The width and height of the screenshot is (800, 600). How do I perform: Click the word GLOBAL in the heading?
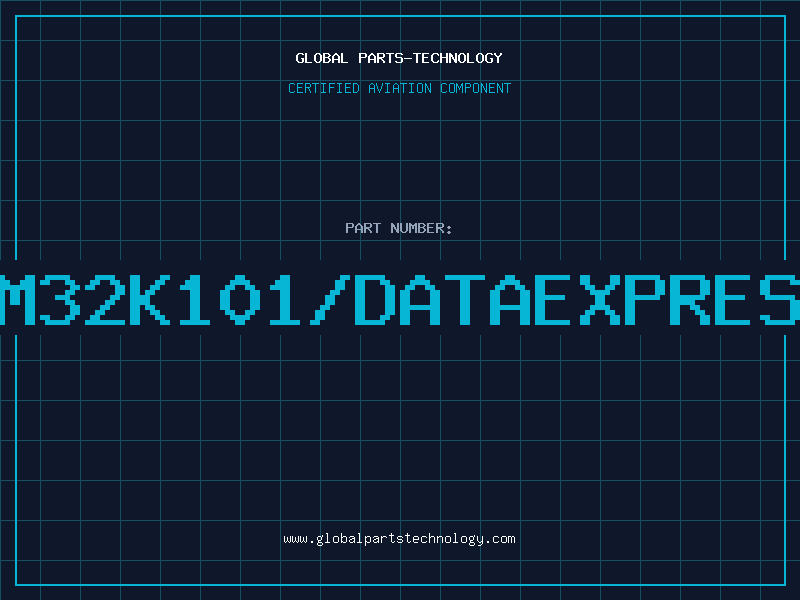click(321, 58)
